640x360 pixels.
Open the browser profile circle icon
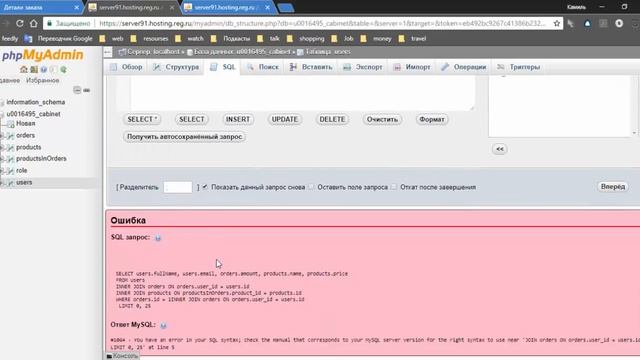point(619,24)
